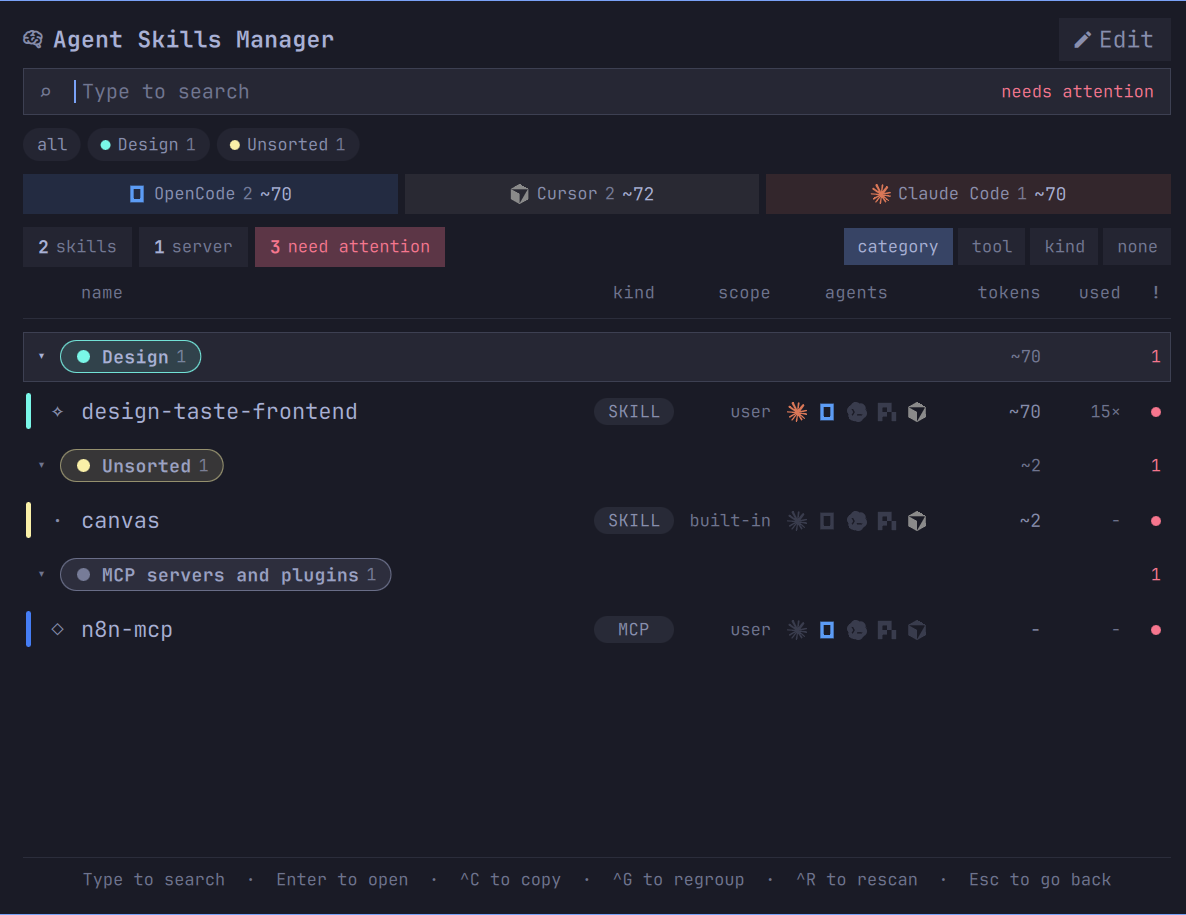Select the OpenCode 2 ~70 agent bar

click(x=210, y=194)
